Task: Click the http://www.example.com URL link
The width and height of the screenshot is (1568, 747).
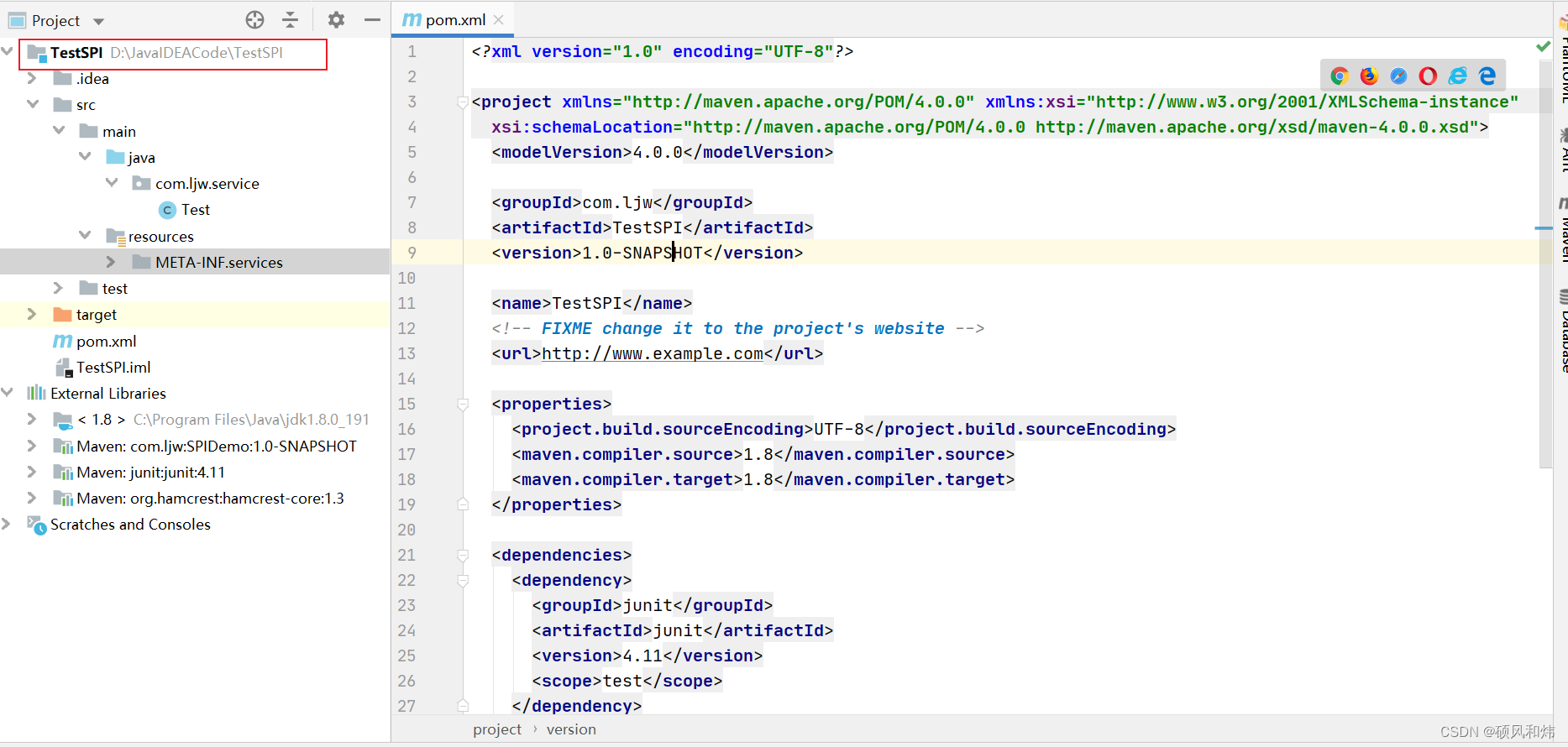Action: 653,354
